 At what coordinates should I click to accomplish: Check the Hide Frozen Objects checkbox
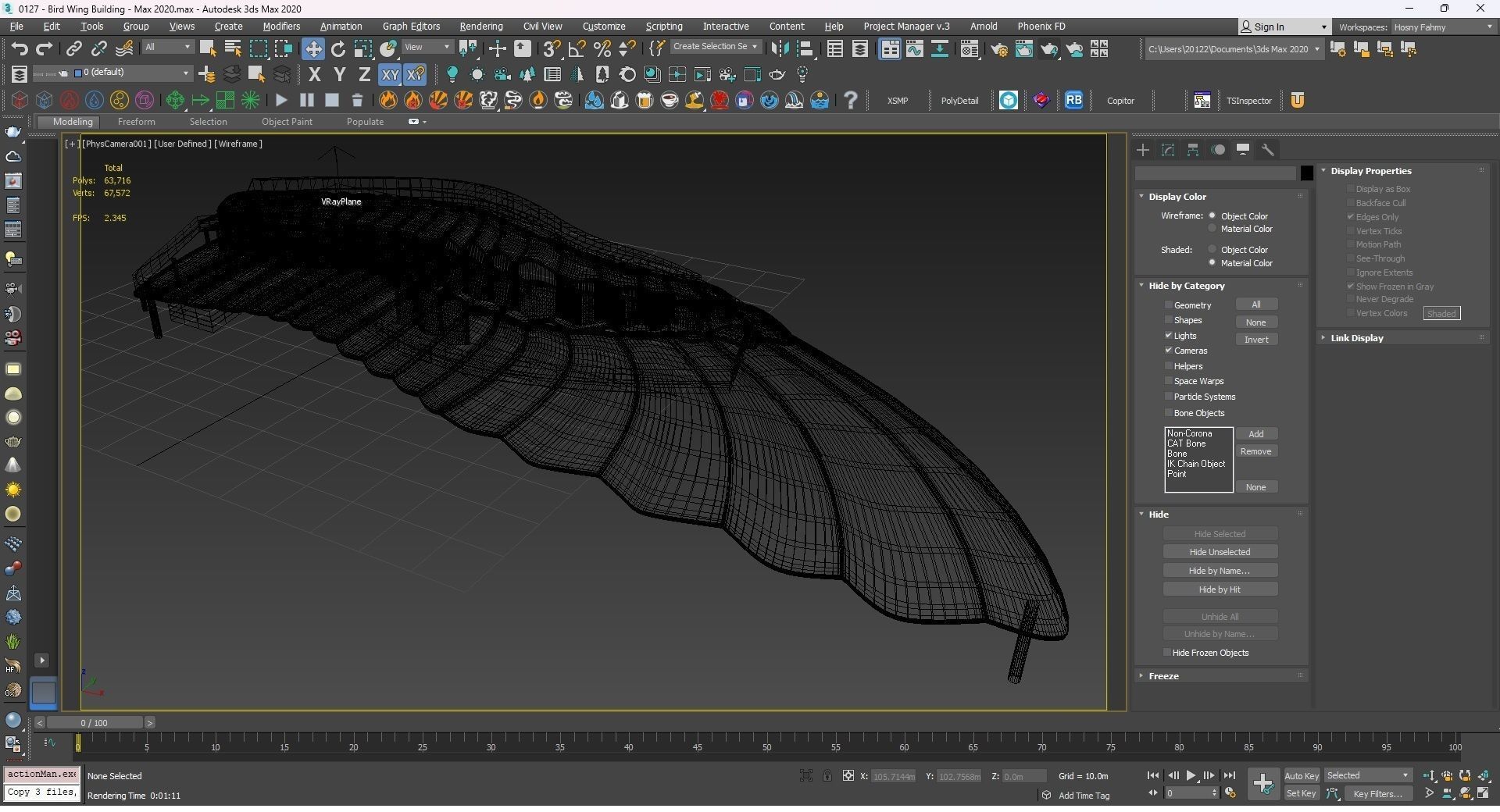pos(1167,652)
